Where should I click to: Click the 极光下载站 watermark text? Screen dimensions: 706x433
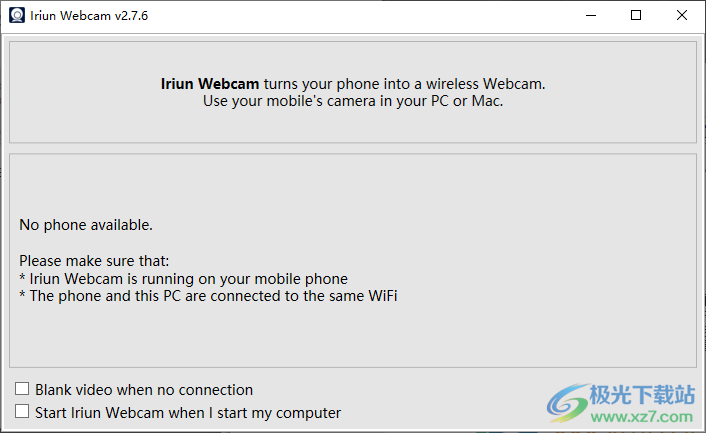pyautogui.click(x=642, y=395)
